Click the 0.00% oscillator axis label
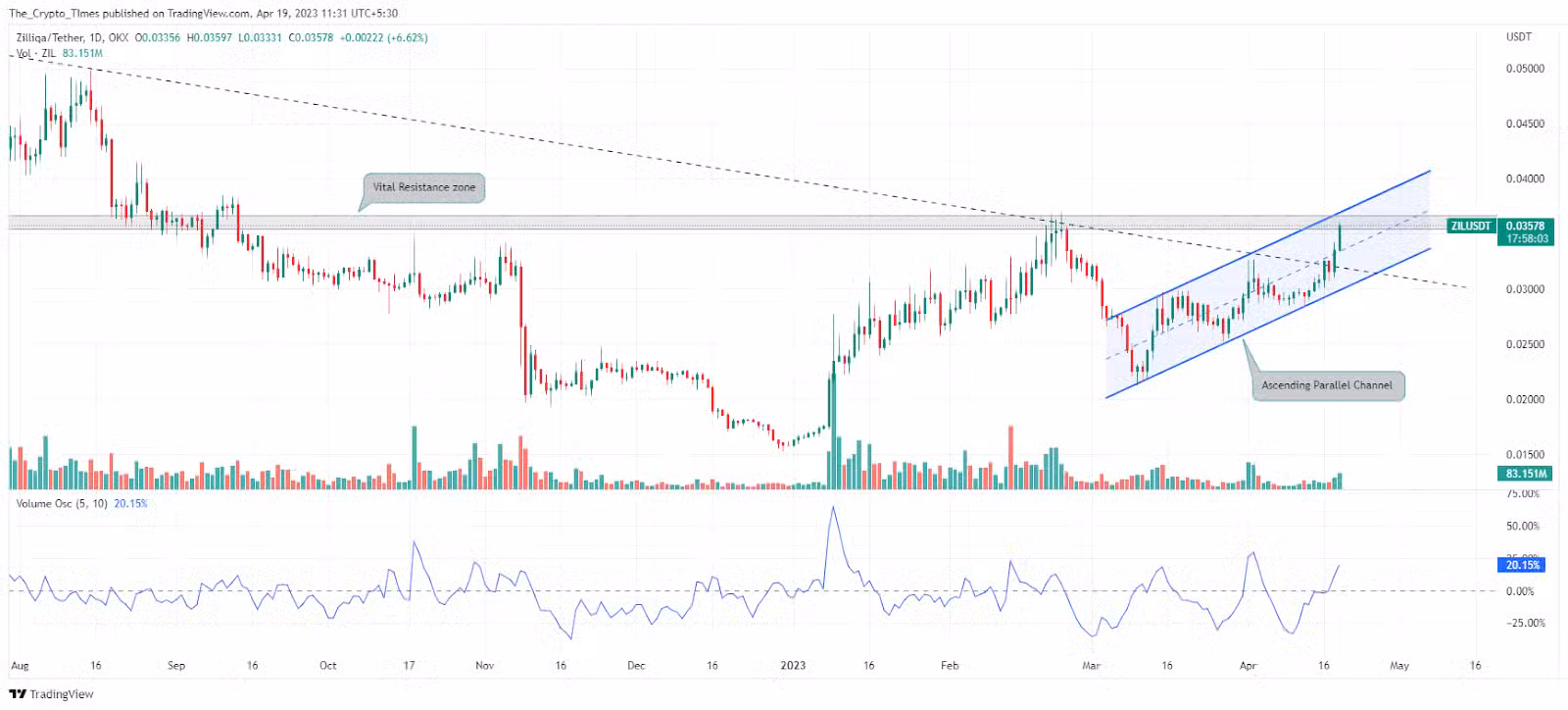The image size is (1568, 710). tap(1520, 591)
